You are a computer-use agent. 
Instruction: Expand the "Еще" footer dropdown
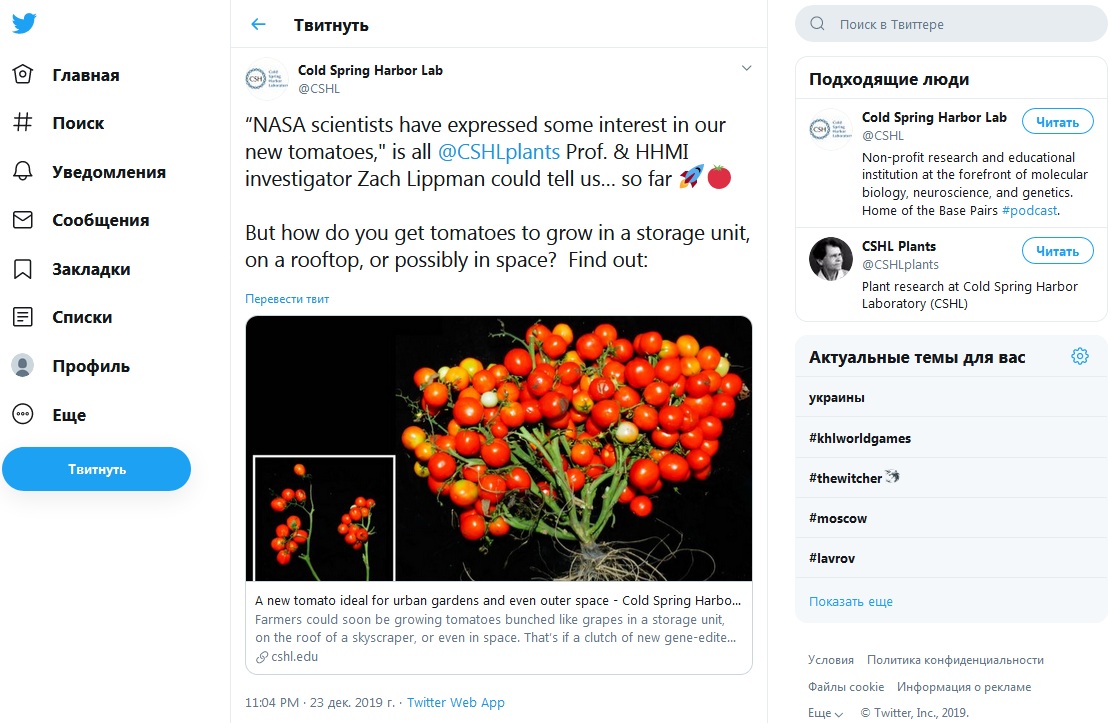coord(825,713)
